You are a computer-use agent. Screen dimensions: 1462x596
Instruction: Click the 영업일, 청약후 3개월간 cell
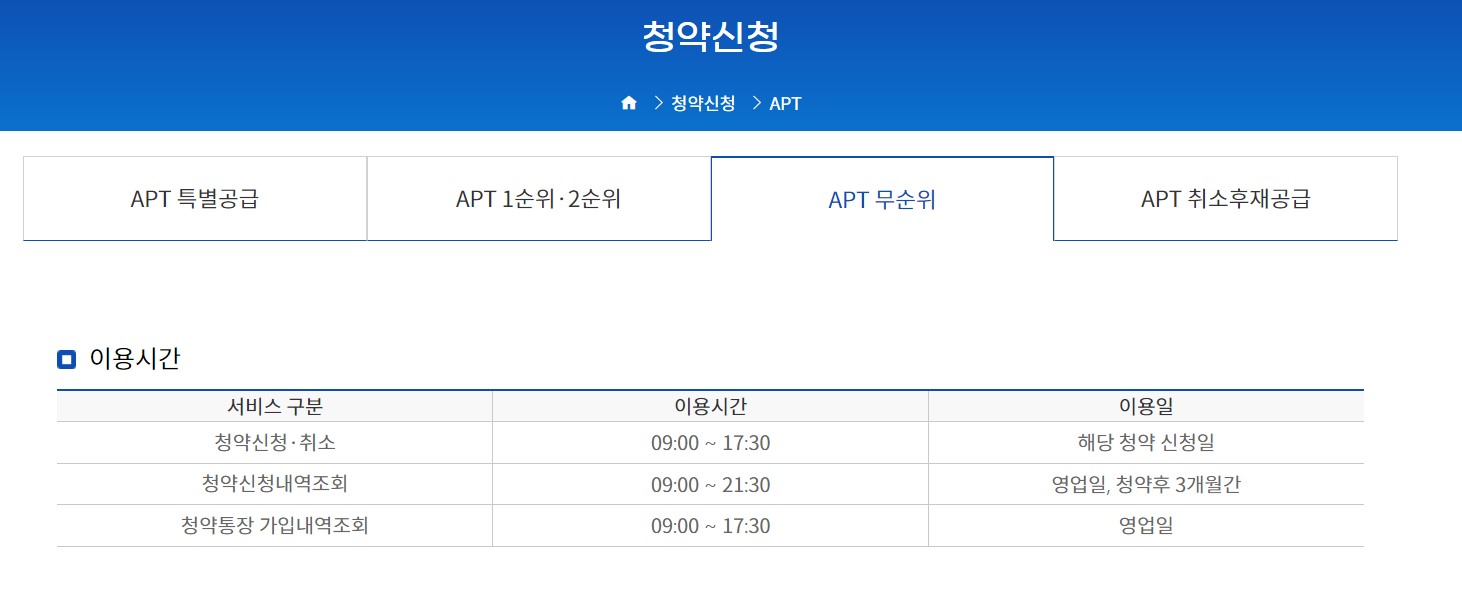tap(1146, 484)
